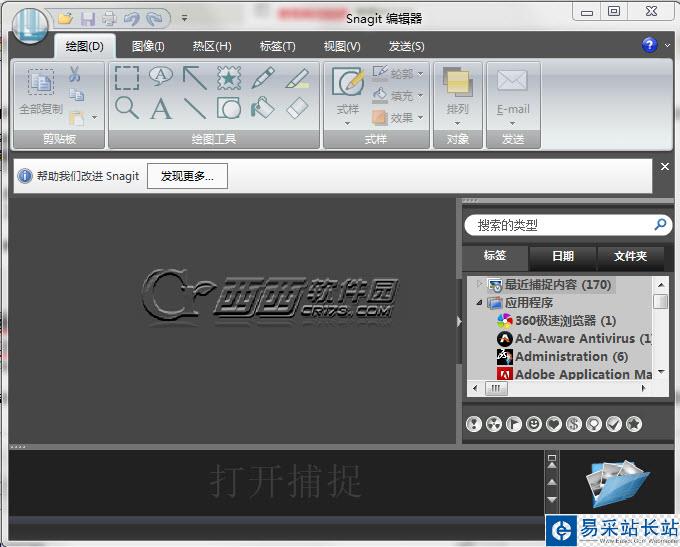The image size is (680, 547).
Task: Switch to the 绘图(D) ribbon tab
Action: point(85,46)
